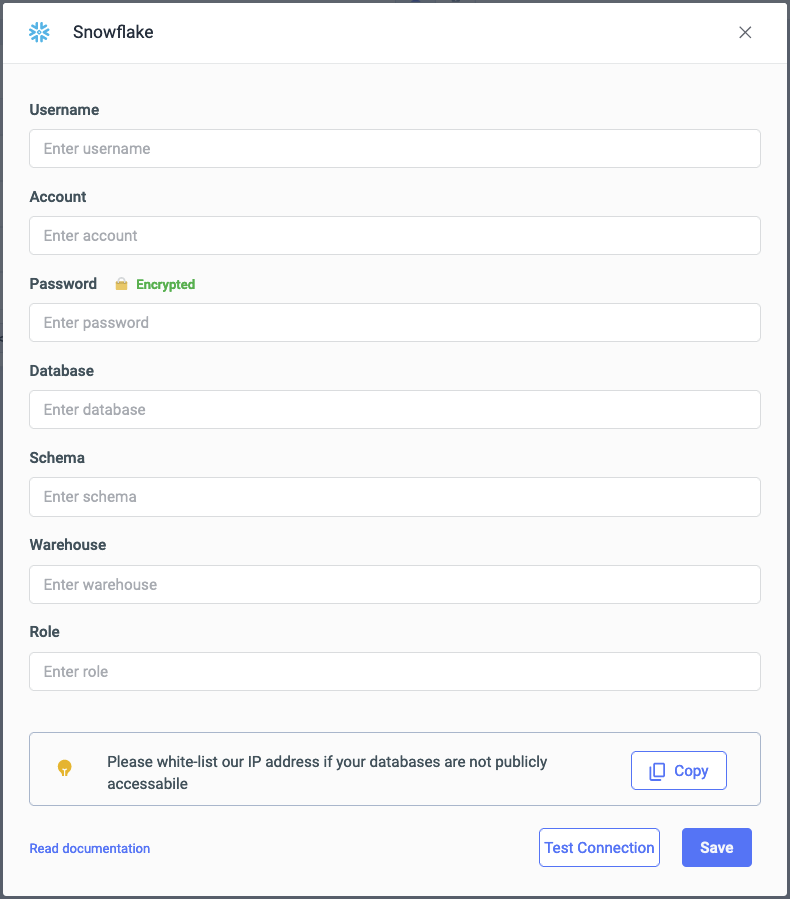The height and width of the screenshot is (899, 790).
Task: Click the green Encrypted label
Action: click(165, 284)
